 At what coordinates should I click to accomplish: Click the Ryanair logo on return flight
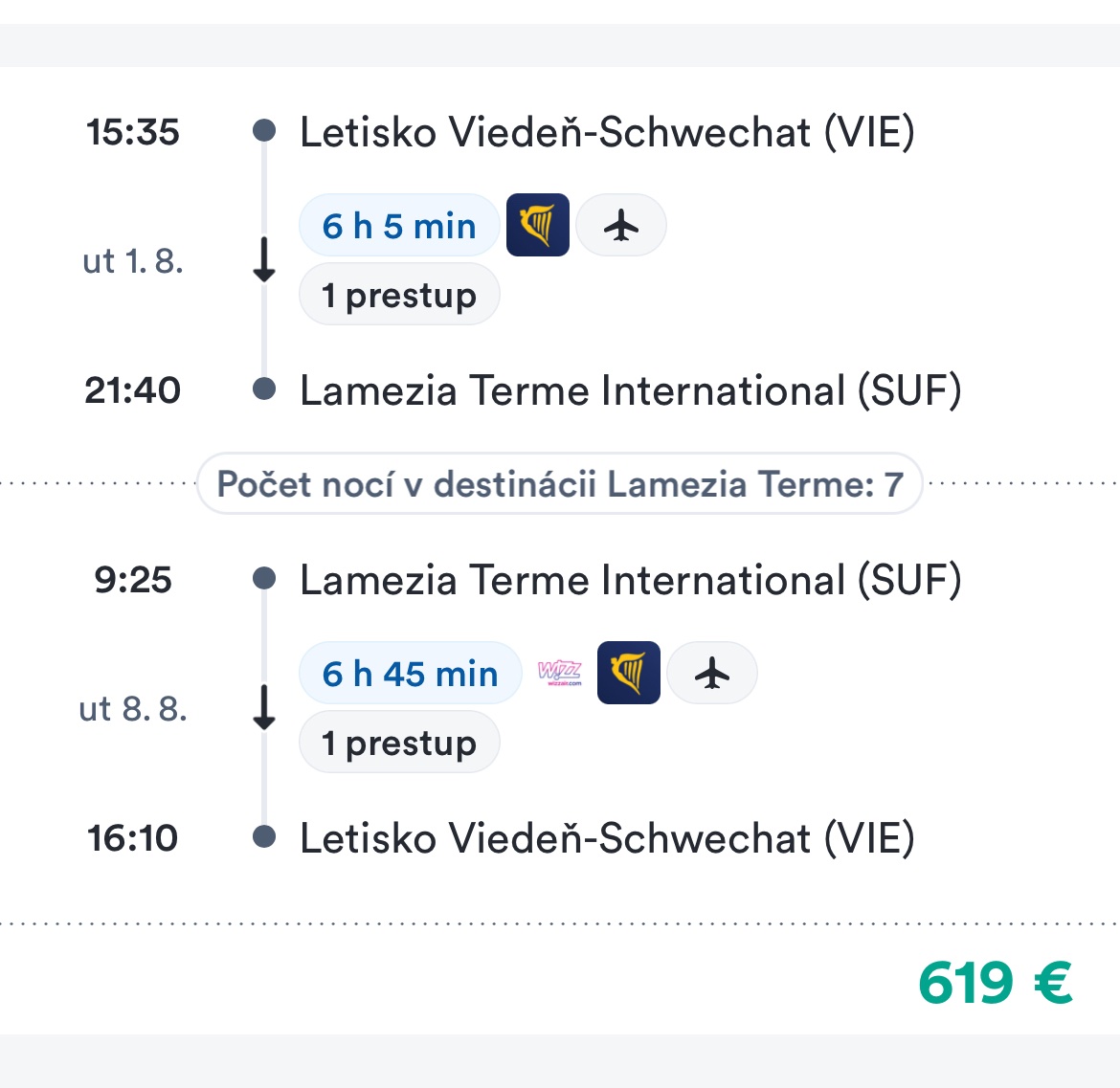628,674
